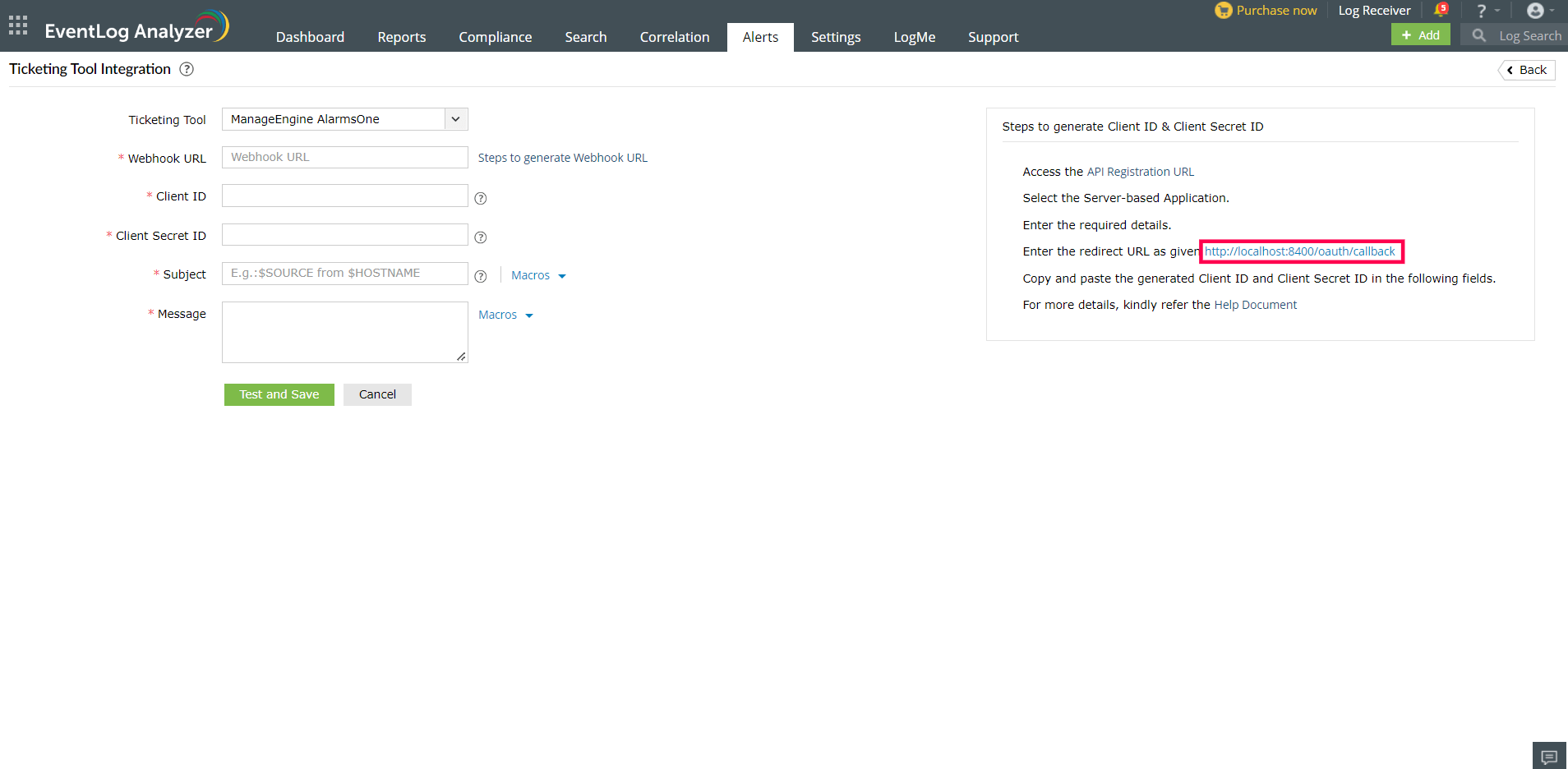1568x769 pixels.
Task: Focus the Webhook URL input field
Action: pos(344,158)
